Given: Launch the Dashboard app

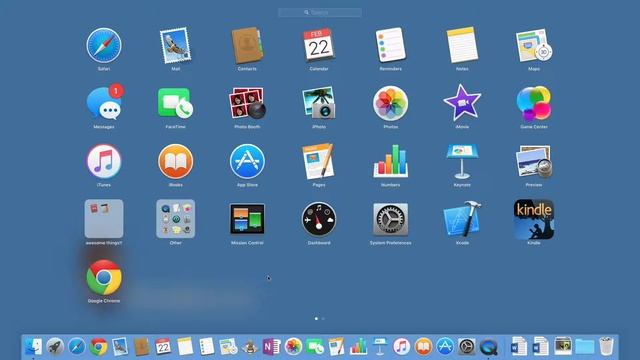Looking at the screenshot, I should coord(319,219).
